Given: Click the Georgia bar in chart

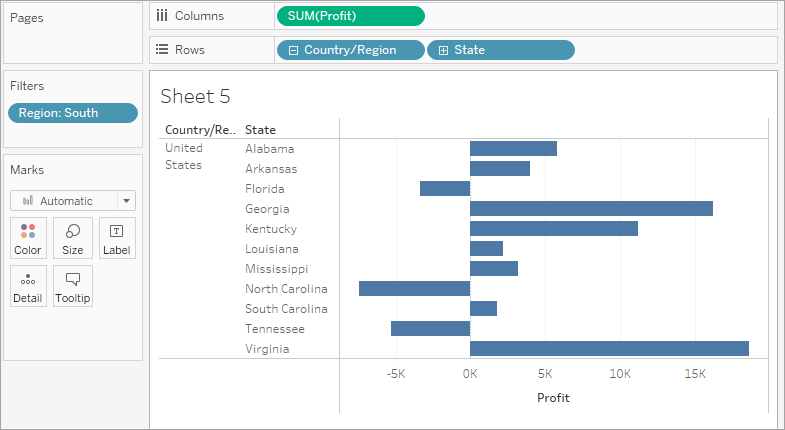Looking at the screenshot, I should click(x=591, y=209).
